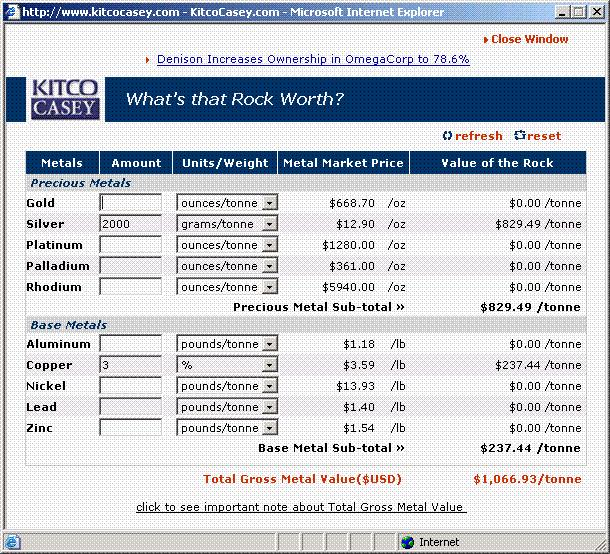Click the Silver amount field containing 2000
This screenshot has height=554, width=610.
tap(130, 224)
